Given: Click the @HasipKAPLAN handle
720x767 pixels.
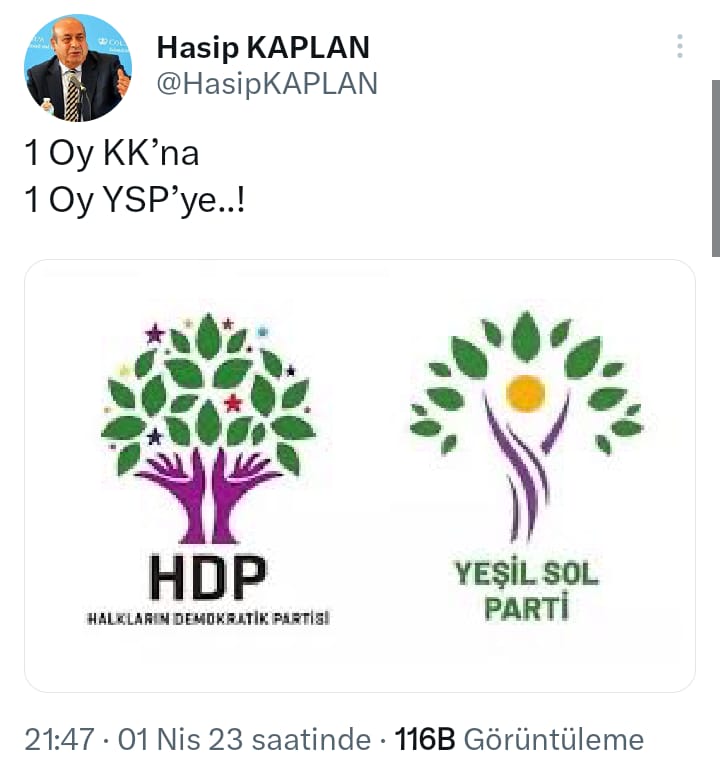Looking at the screenshot, I should [x=267, y=84].
